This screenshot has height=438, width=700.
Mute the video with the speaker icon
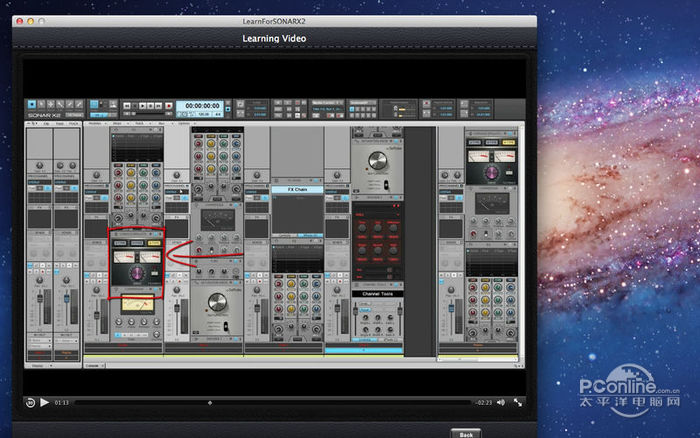pyautogui.click(x=501, y=402)
